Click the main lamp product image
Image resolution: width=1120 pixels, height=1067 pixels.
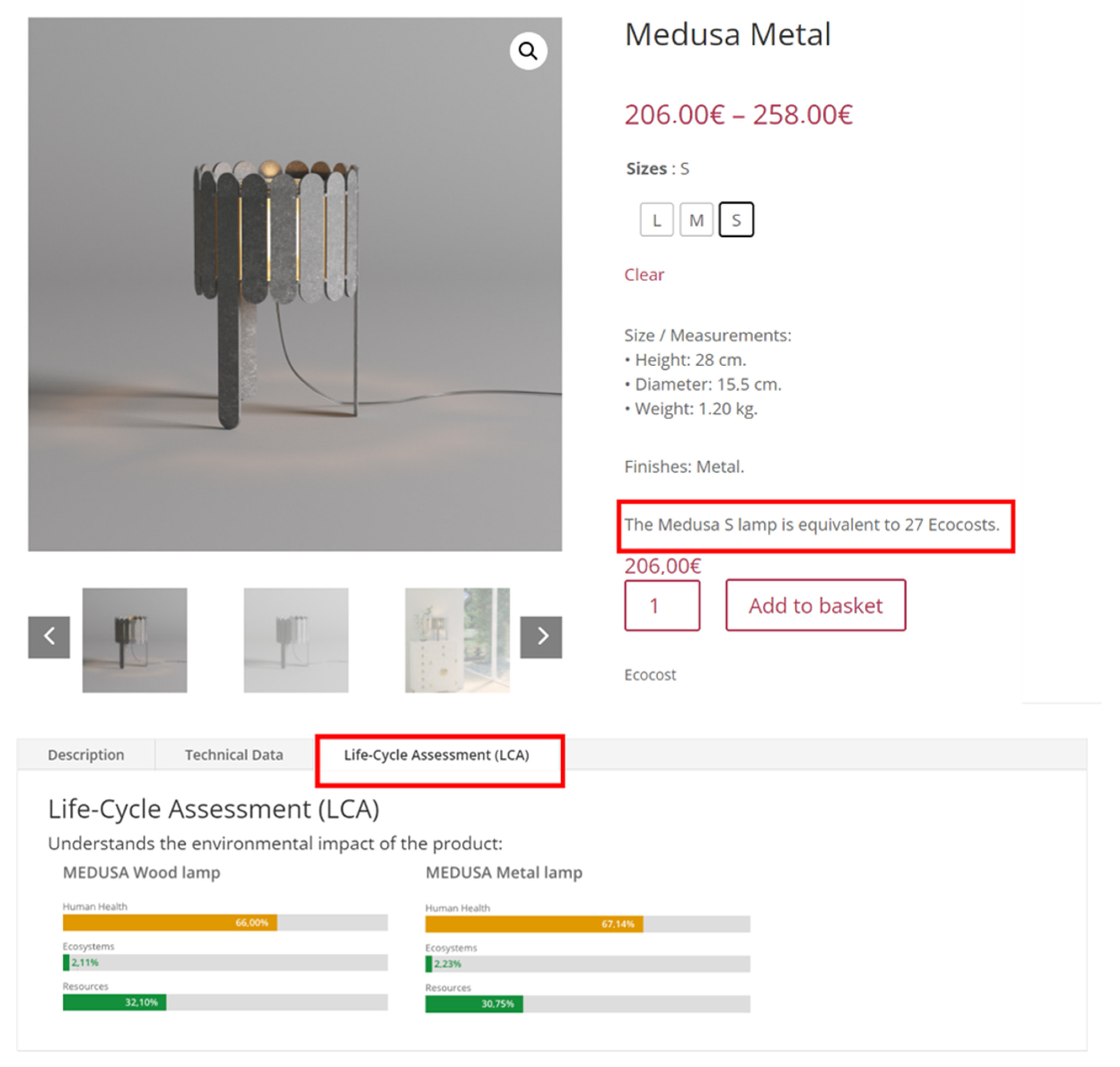[x=295, y=284]
